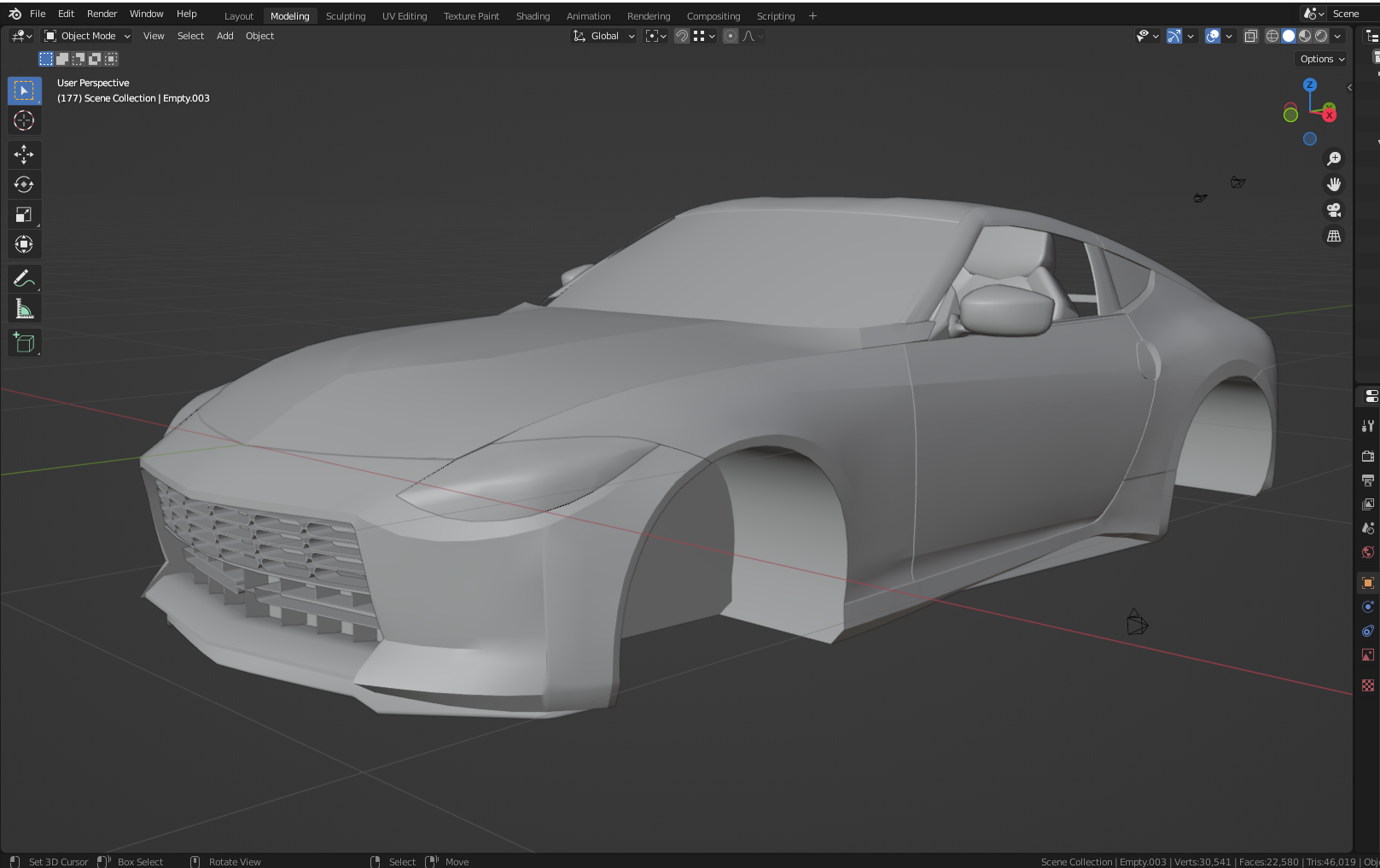Open the Object properties tab (orange square)

[x=1368, y=583]
